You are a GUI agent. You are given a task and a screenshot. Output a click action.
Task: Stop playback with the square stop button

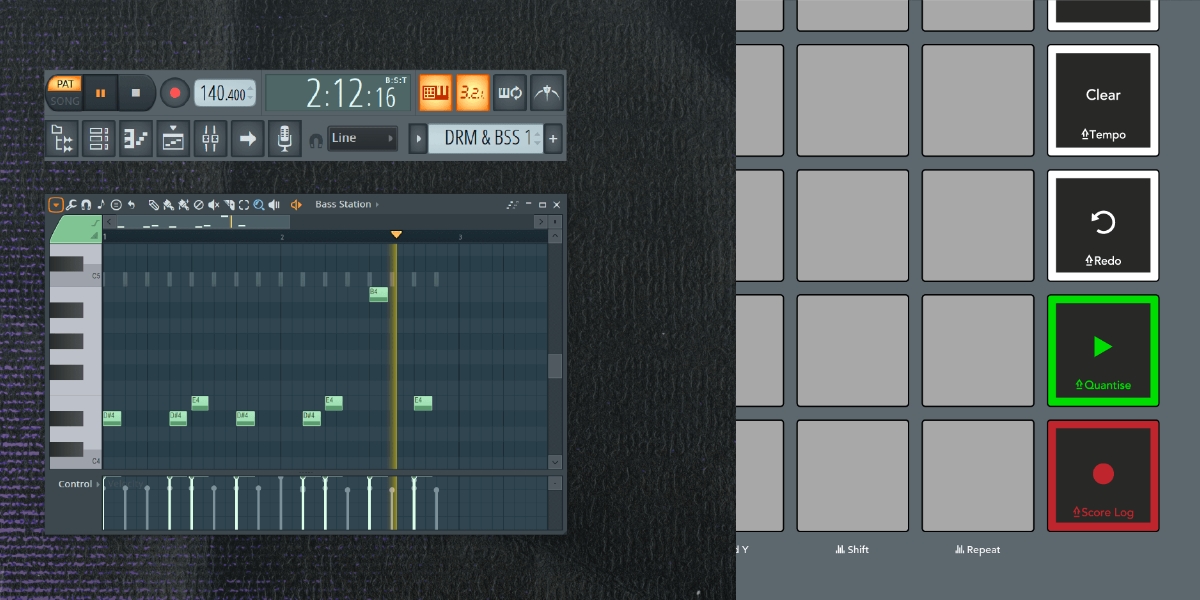tap(136, 93)
